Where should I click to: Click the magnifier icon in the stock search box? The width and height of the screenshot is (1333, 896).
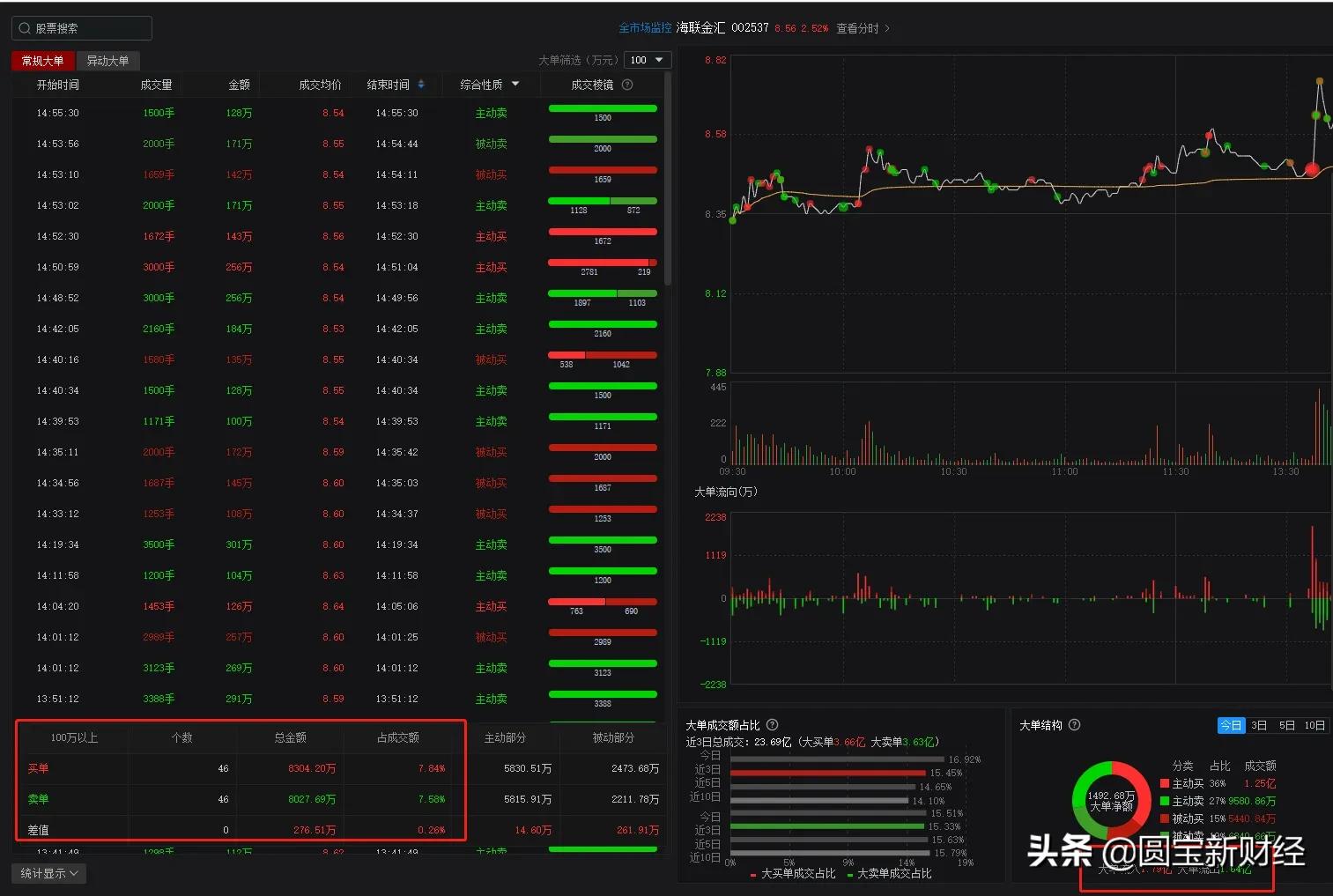(x=24, y=27)
